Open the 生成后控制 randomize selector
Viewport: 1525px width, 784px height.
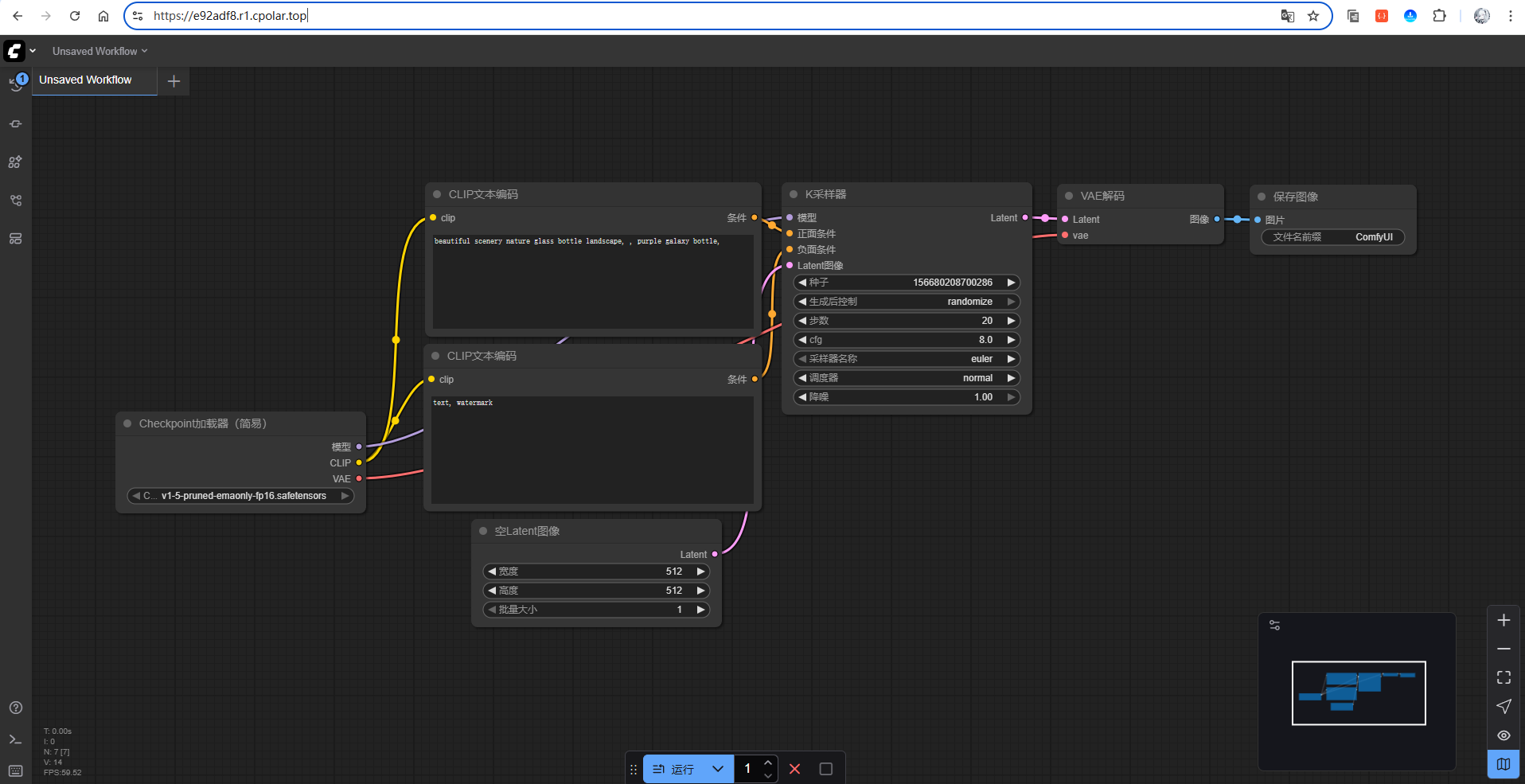click(x=907, y=302)
